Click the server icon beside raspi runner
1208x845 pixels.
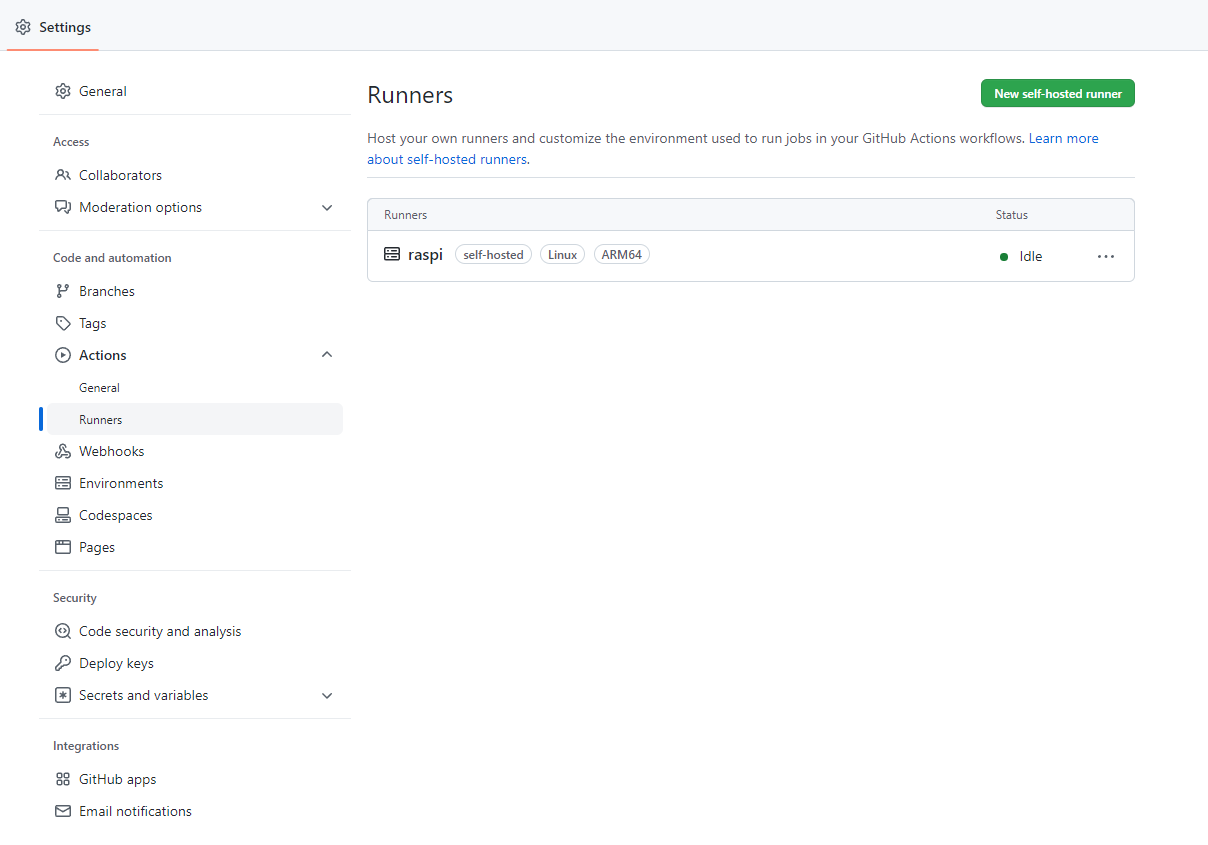(392, 255)
